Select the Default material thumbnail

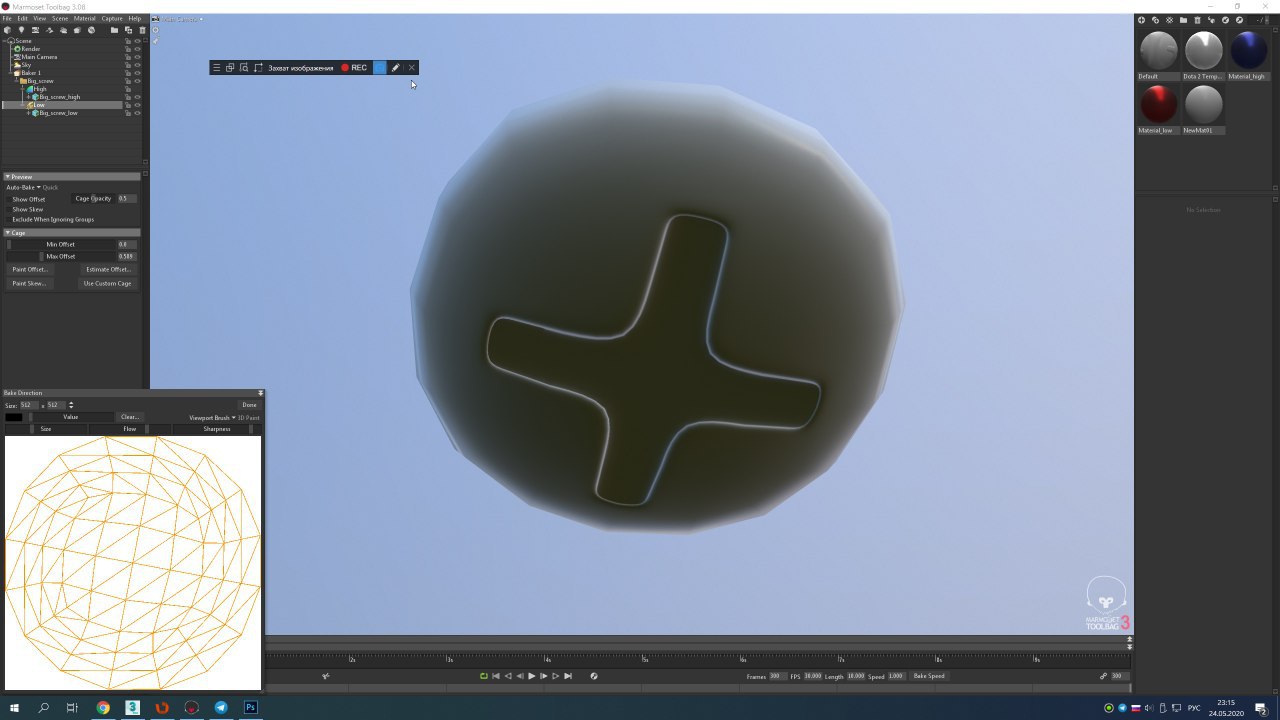(1158, 50)
